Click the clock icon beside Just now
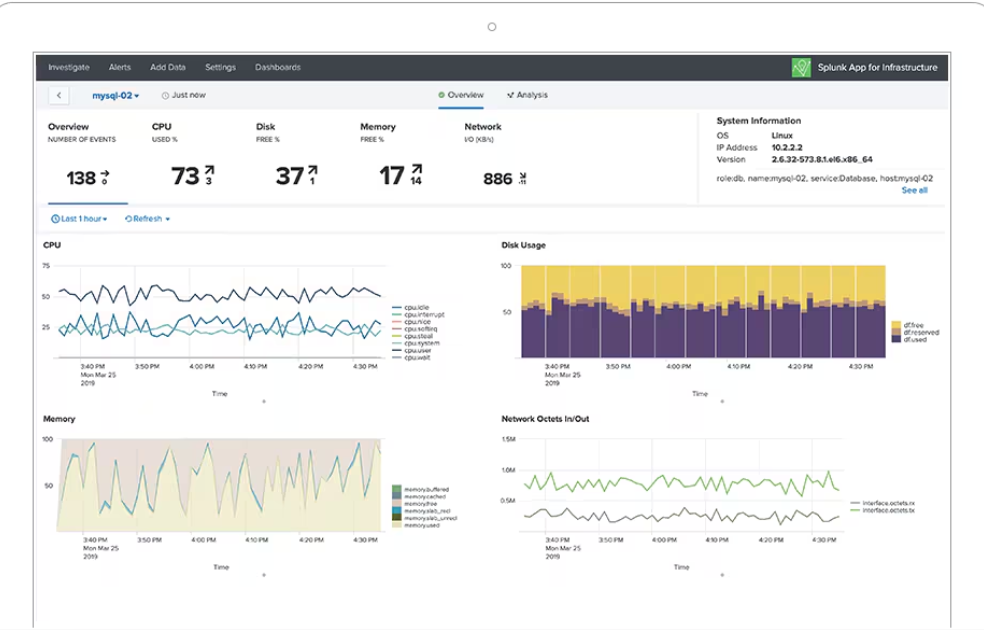Screen dimensions: 984x630 [165, 96]
